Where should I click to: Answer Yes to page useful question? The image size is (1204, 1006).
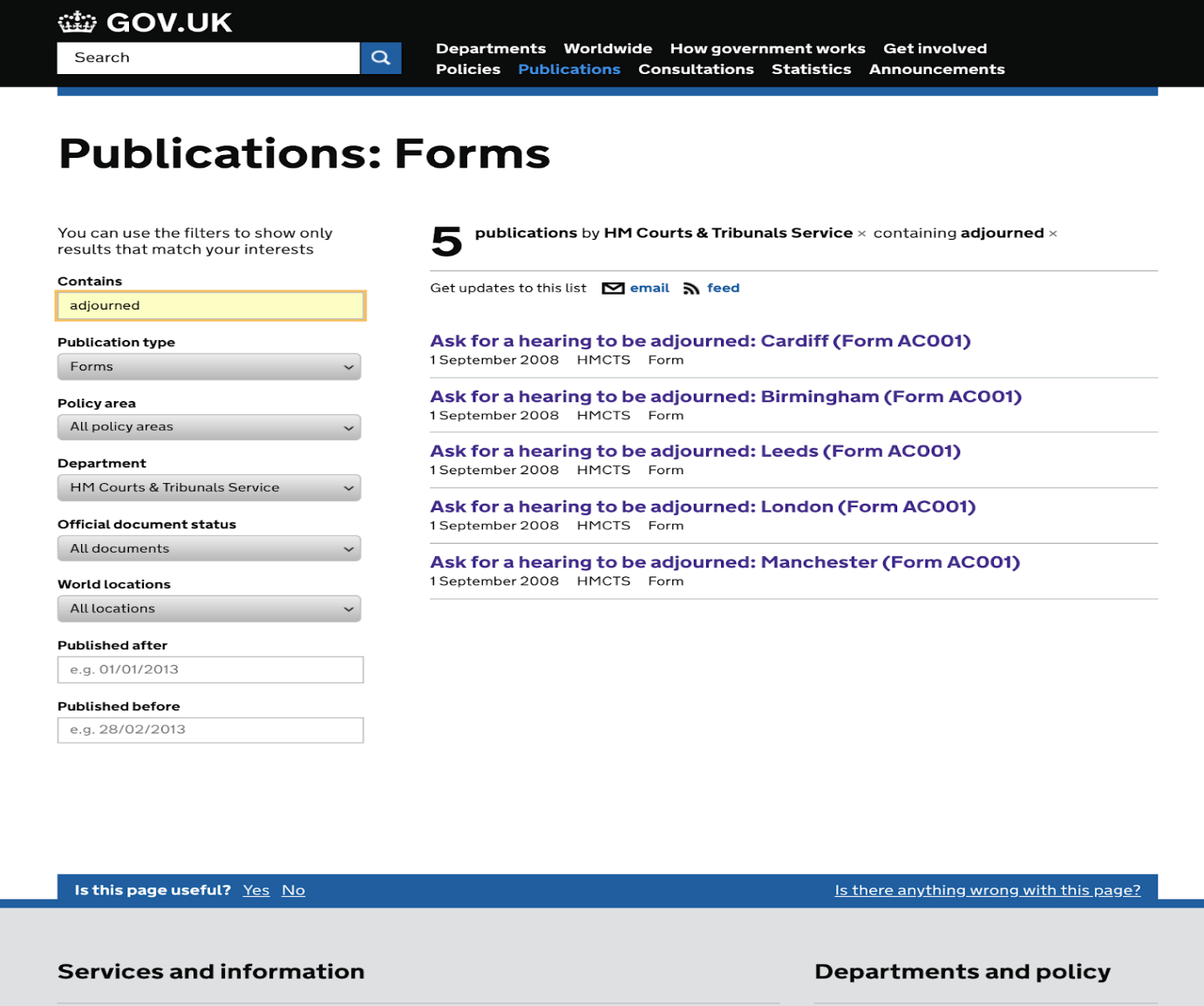256,890
